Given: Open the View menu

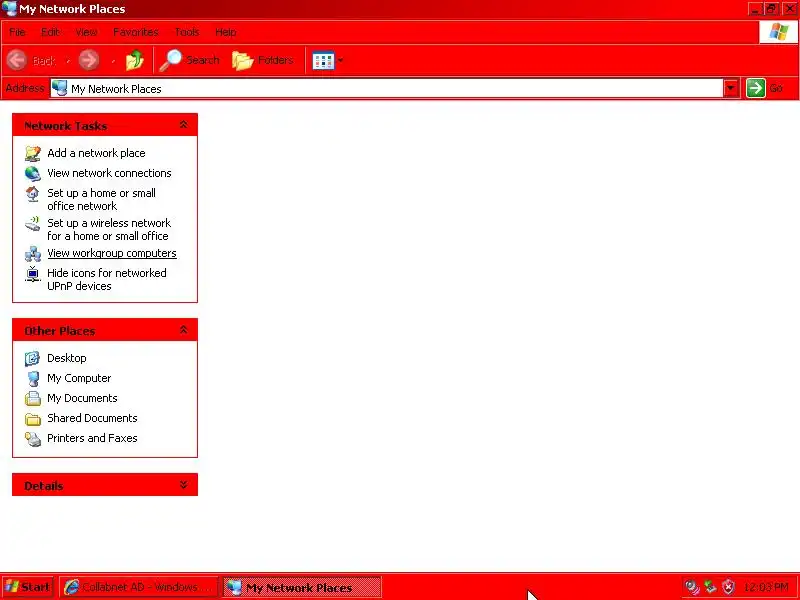Looking at the screenshot, I should [86, 32].
